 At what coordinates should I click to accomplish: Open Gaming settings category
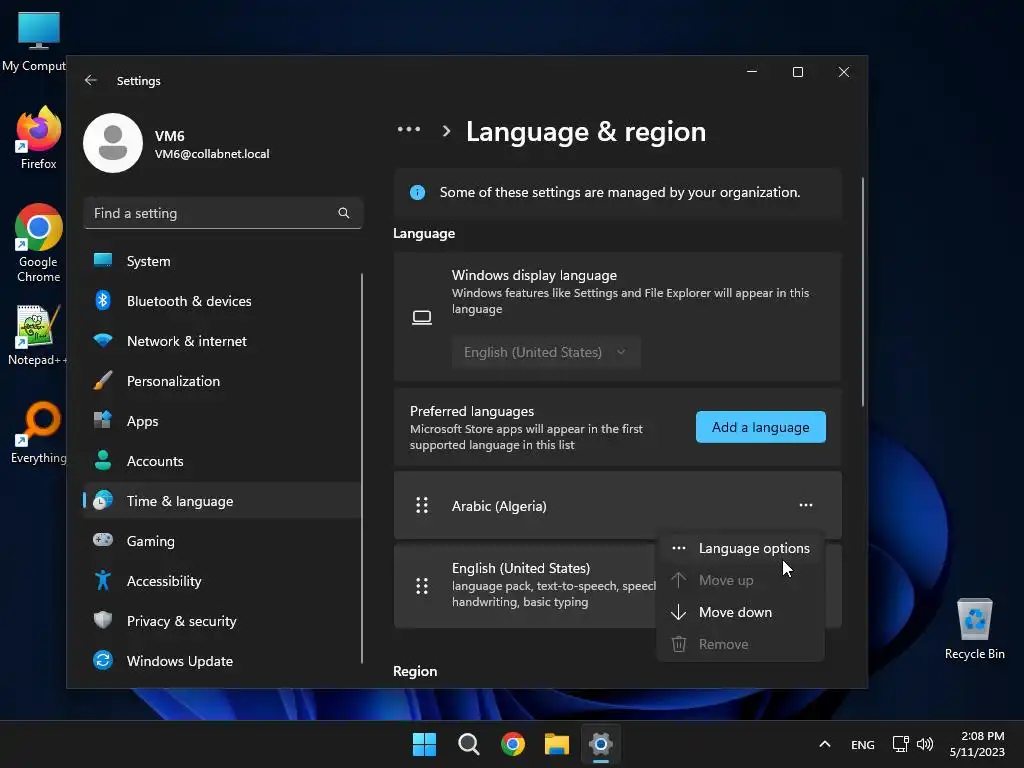click(222, 541)
